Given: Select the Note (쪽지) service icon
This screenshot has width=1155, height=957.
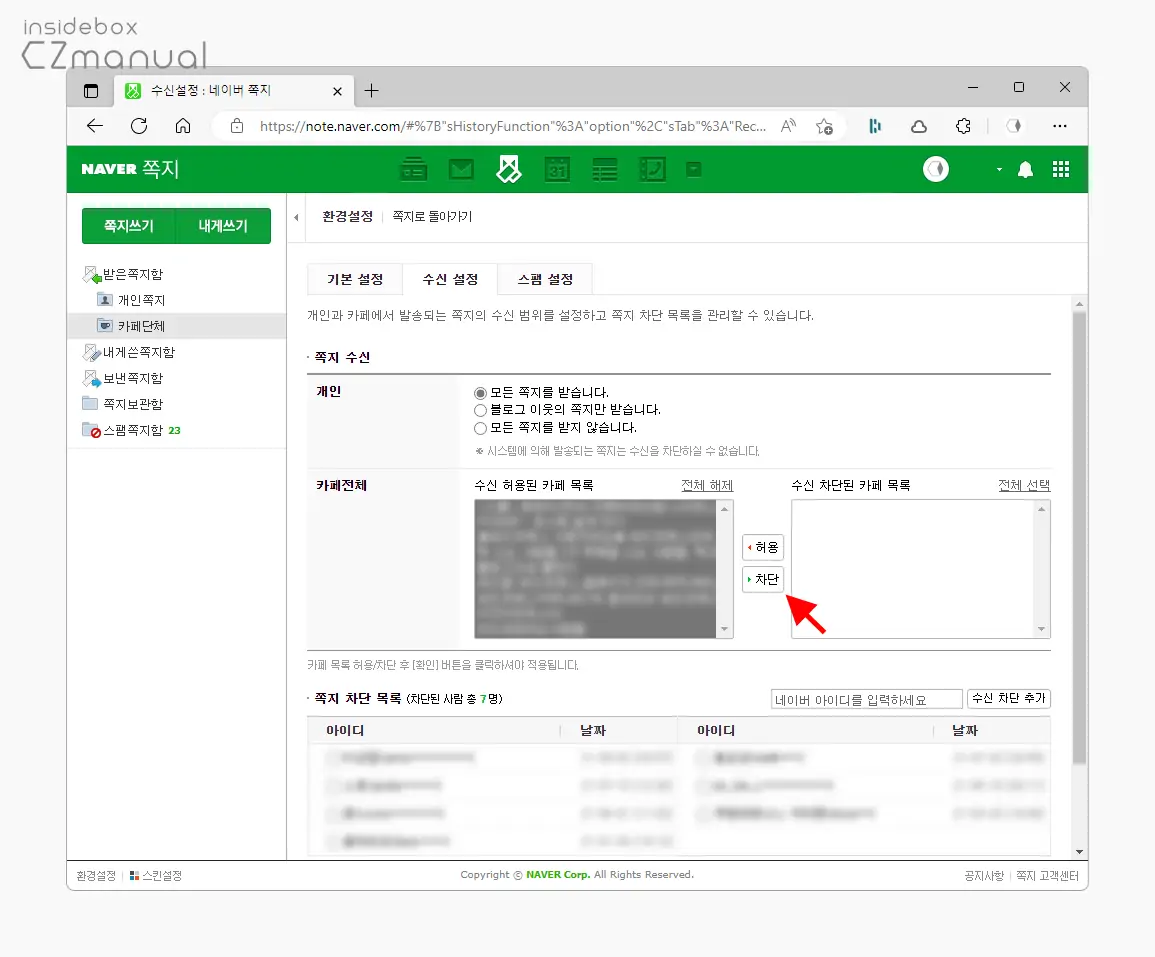Looking at the screenshot, I should click(509, 169).
